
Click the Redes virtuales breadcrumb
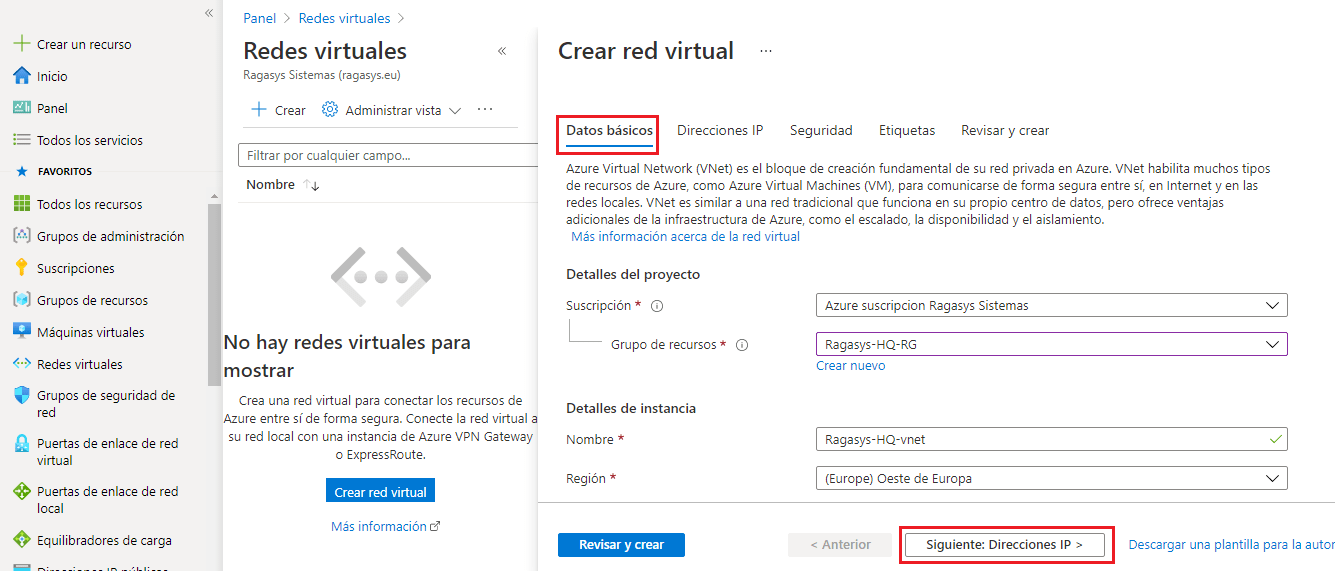coord(344,18)
